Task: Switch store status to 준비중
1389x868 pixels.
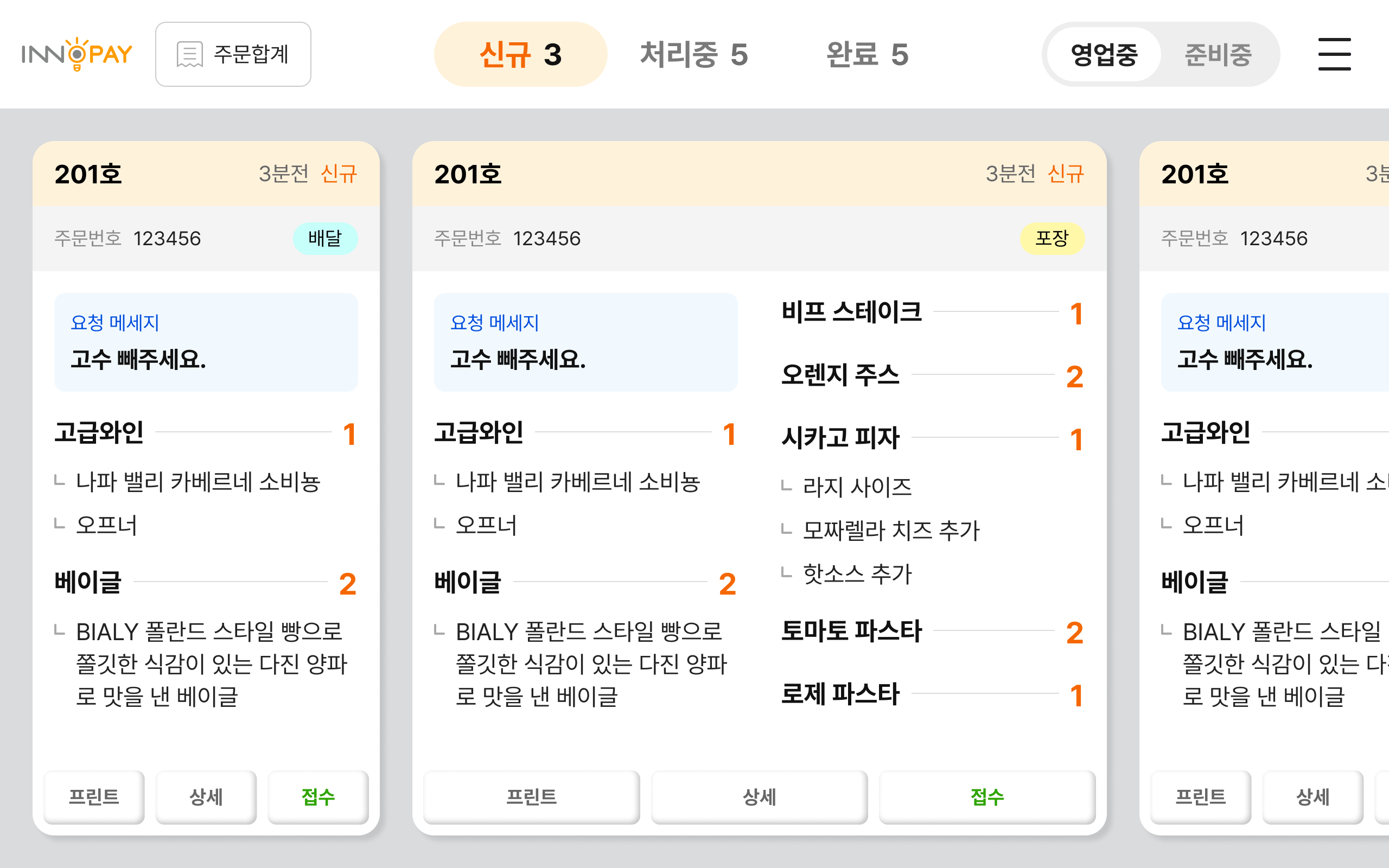Action: point(1217,55)
